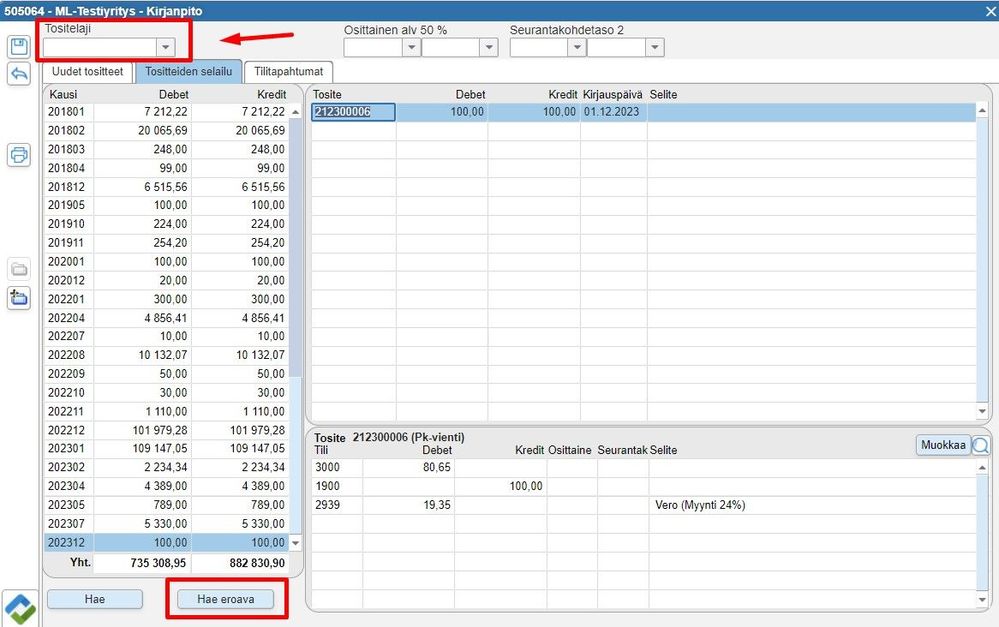The image size is (999, 627).
Task: Click the add new folder icon
Action: point(19,297)
